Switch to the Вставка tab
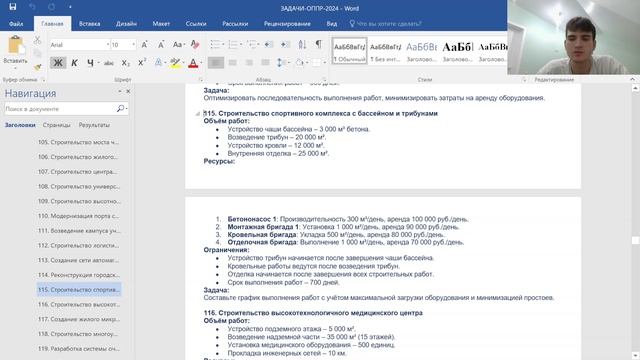The height and width of the screenshot is (360, 640). (x=89, y=24)
